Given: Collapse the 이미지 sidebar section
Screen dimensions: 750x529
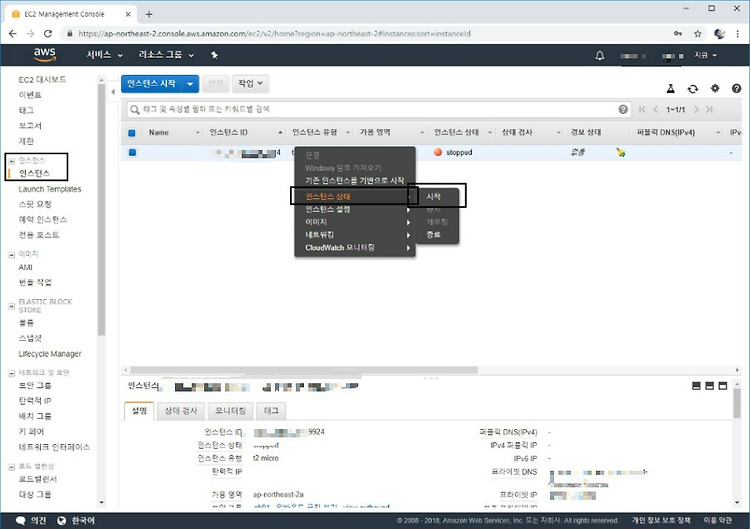Looking at the screenshot, I should tap(12, 254).
